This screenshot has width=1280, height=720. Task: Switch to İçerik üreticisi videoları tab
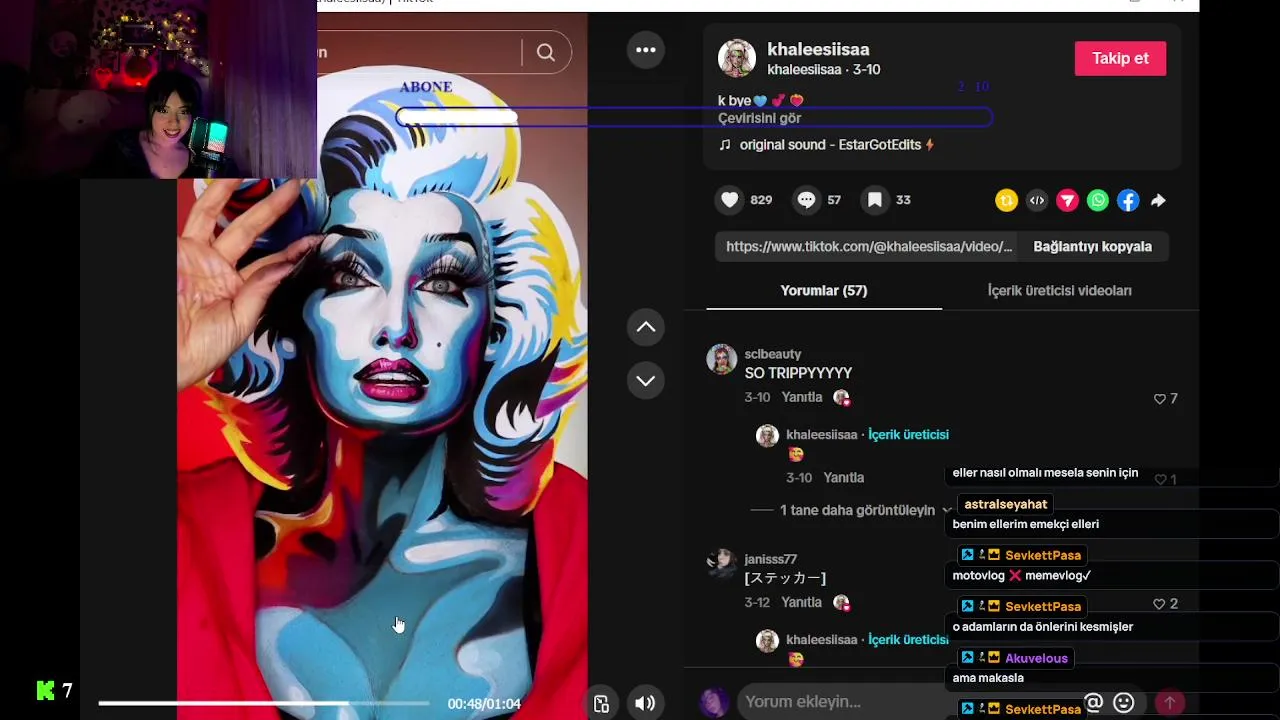point(1060,290)
